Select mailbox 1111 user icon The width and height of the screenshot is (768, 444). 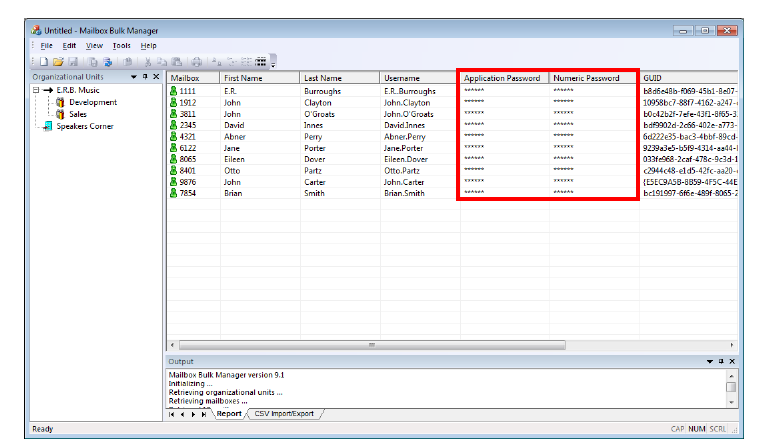pos(173,91)
